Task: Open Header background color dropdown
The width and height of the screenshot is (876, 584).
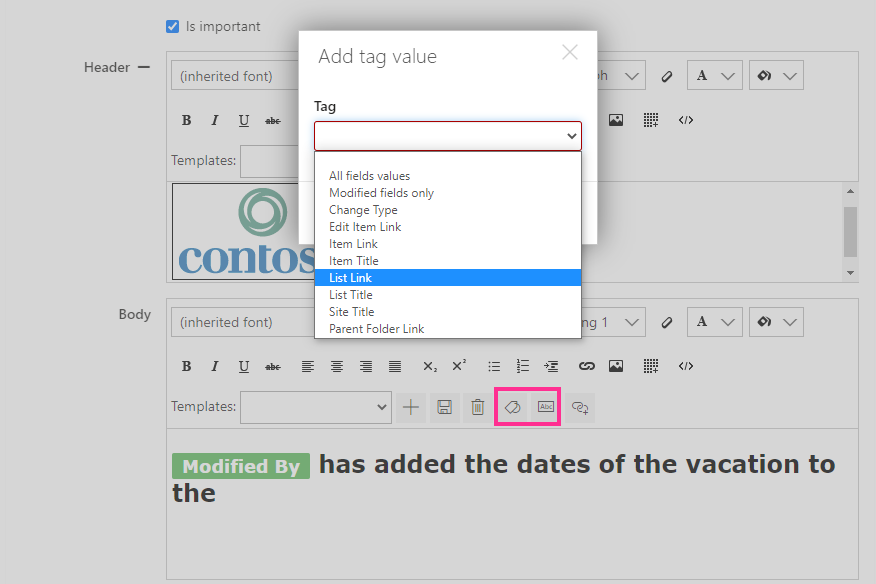Action: click(x=776, y=75)
